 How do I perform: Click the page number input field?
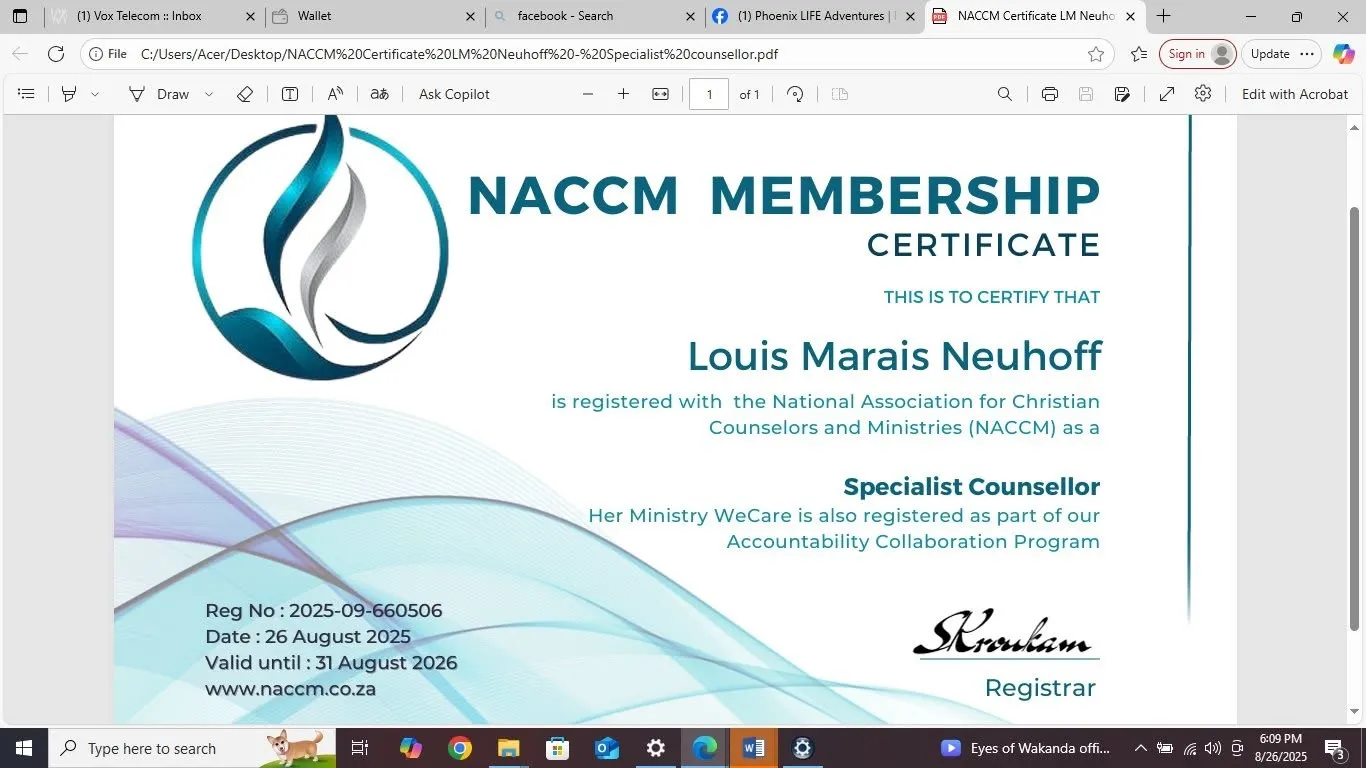tap(709, 94)
